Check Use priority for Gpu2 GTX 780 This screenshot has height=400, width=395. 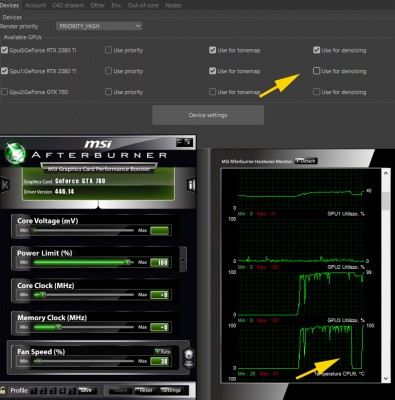pos(108,92)
